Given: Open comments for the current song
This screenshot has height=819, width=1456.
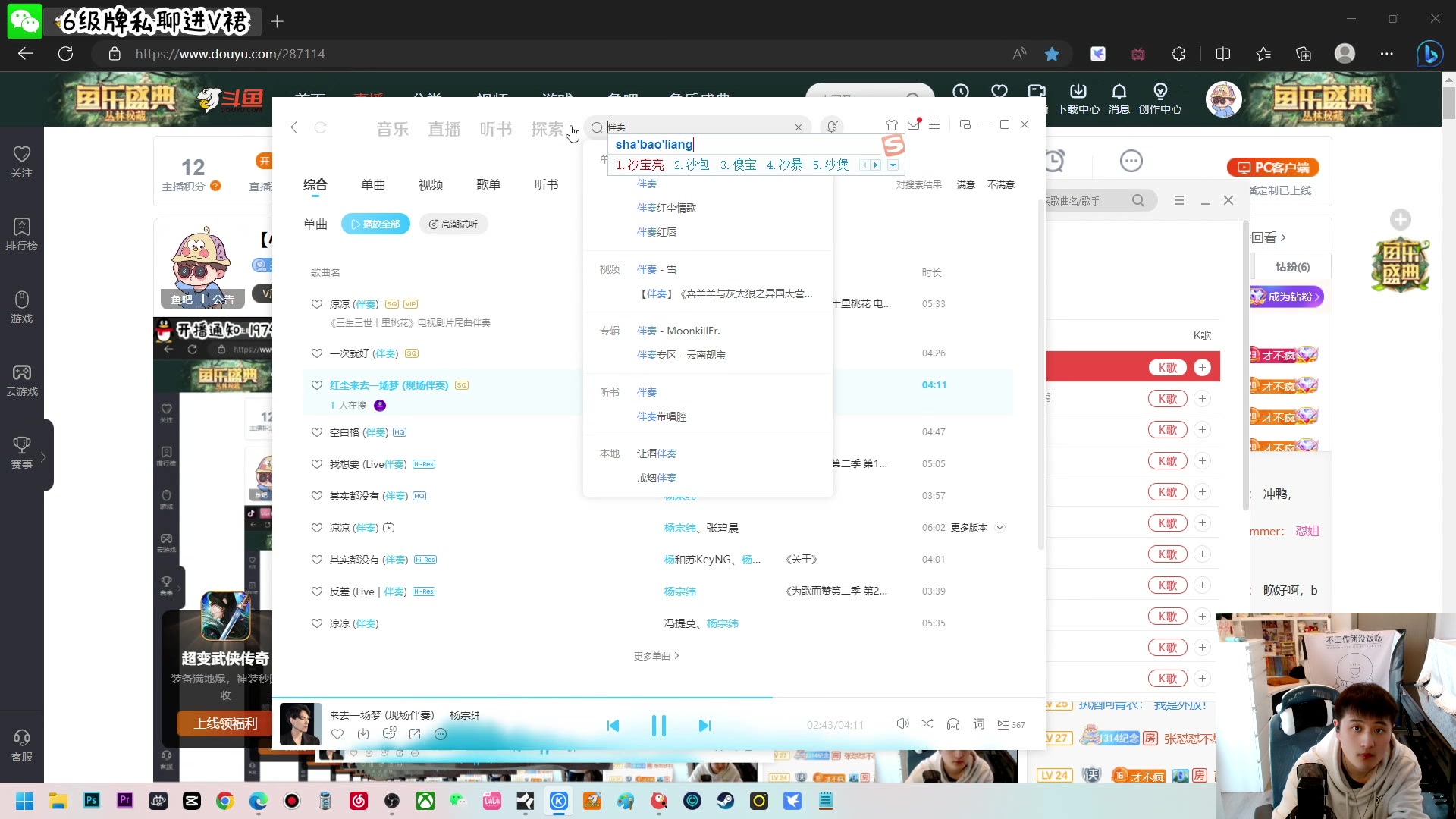Looking at the screenshot, I should pyautogui.click(x=389, y=733).
